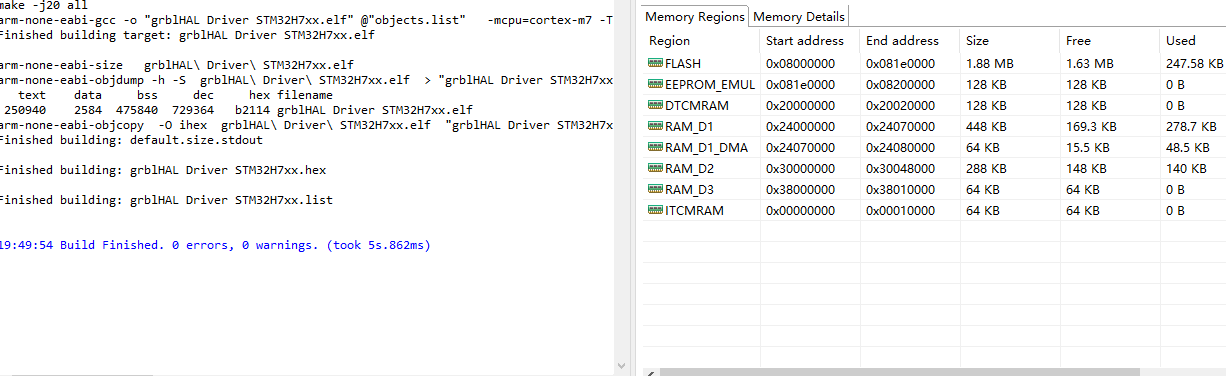Select the RAM_D1_DMA region name

tap(705, 147)
